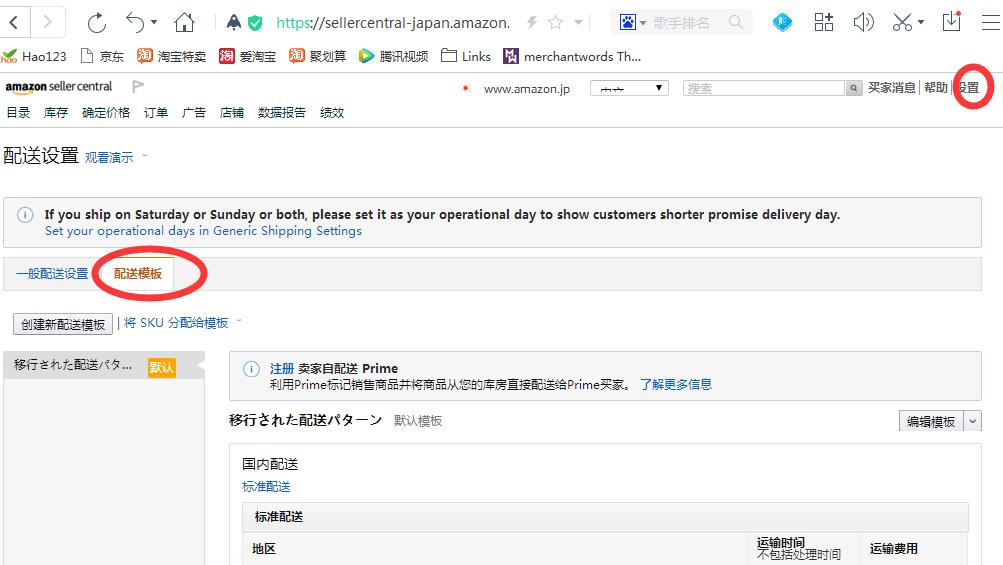Click the undo arrow icon in toolbar

point(136,23)
